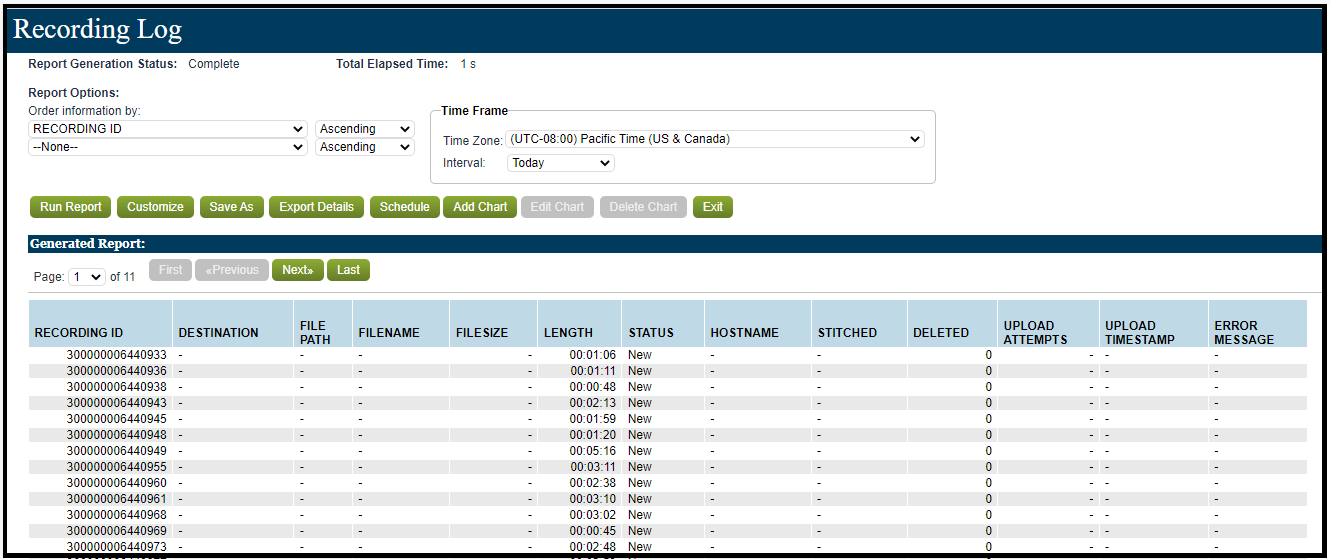
Task: Select recording ID 300000006440960
Action: [116, 483]
